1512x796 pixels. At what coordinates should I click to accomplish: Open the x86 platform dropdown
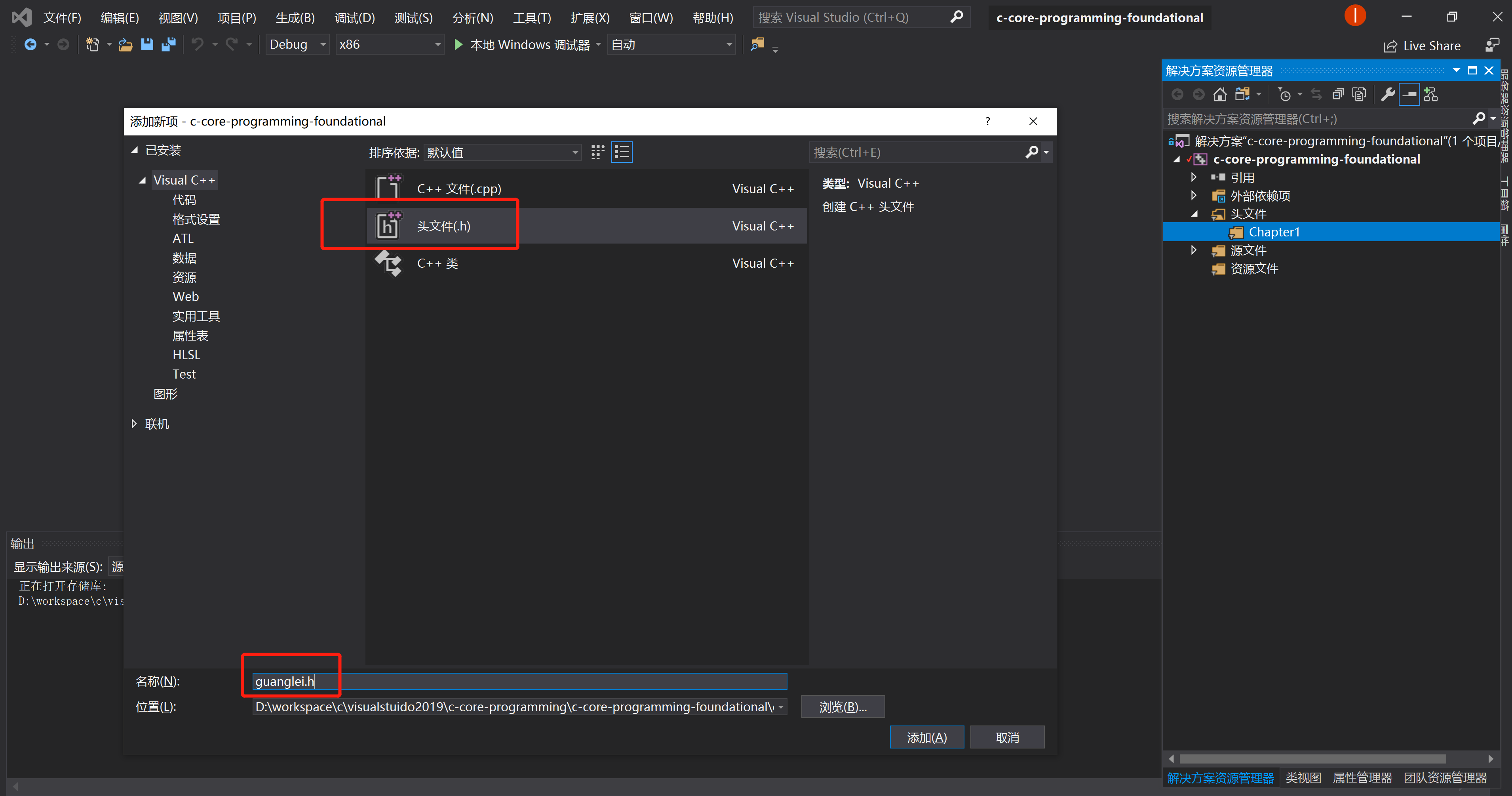coord(390,45)
